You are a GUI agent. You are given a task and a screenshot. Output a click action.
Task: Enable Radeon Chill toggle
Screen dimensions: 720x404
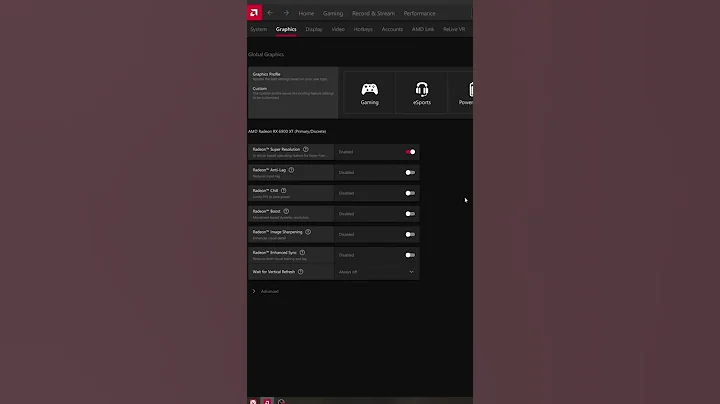(x=410, y=193)
